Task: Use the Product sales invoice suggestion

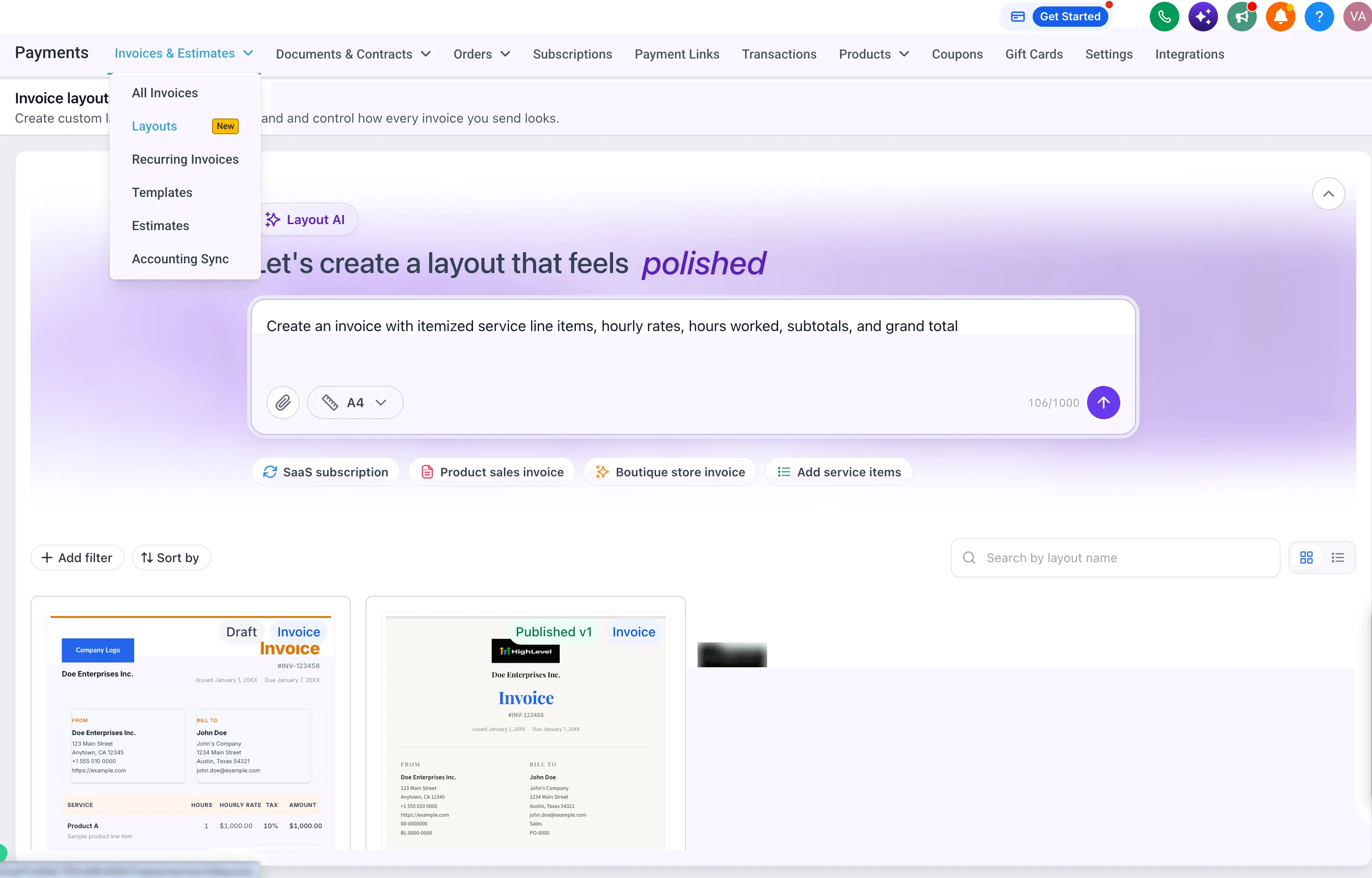Action: pyautogui.click(x=492, y=472)
